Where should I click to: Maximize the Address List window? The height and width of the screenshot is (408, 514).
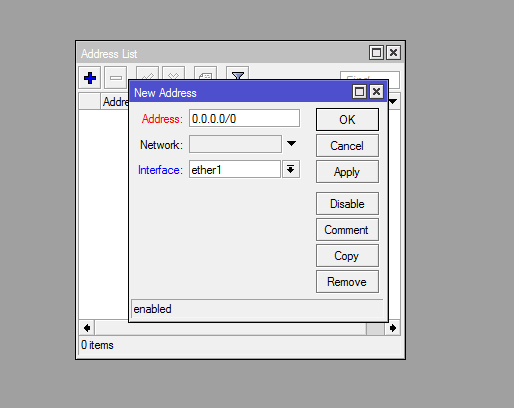(x=377, y=53)
